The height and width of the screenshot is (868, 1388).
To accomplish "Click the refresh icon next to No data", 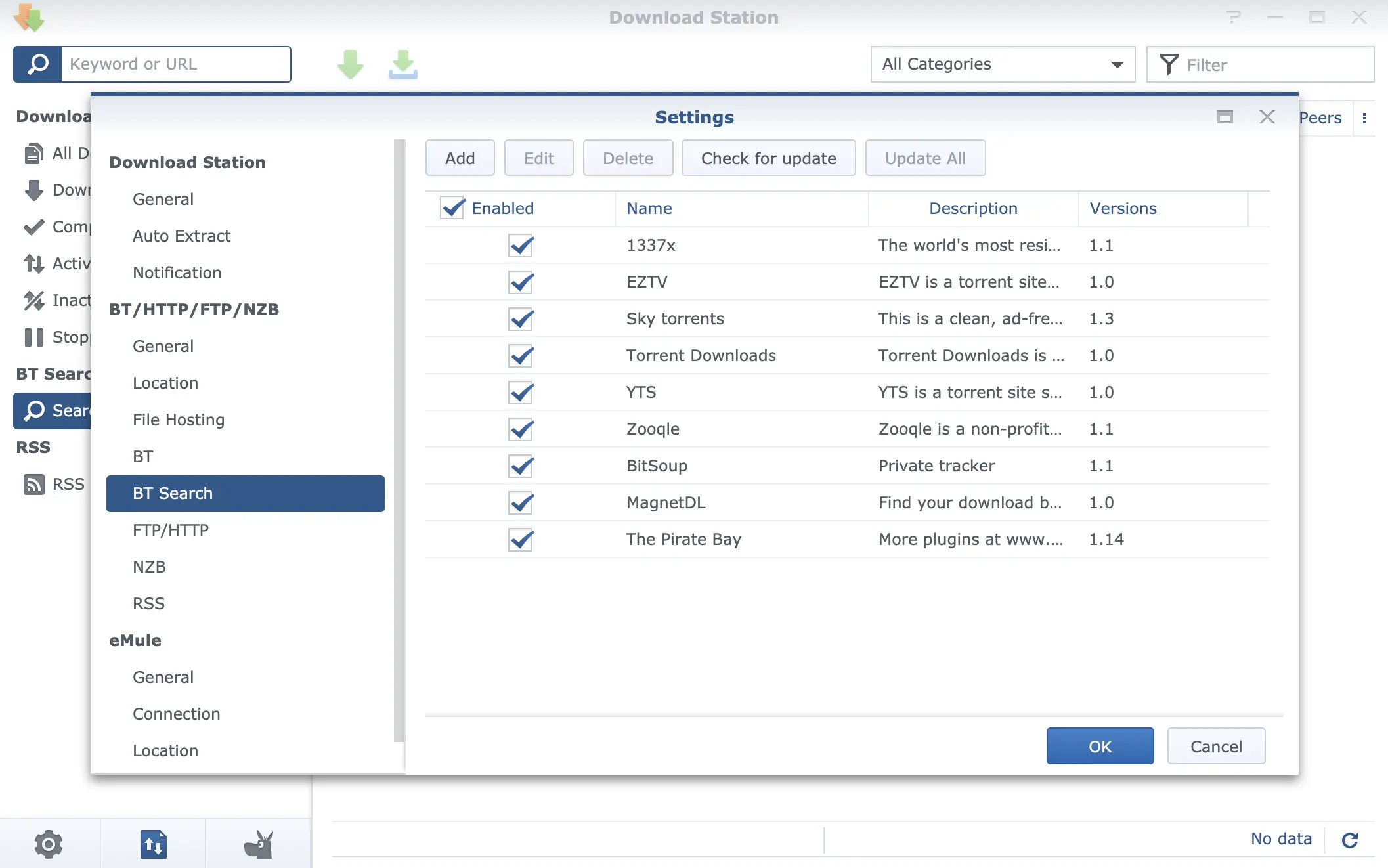I will pyautogui.click(x=1350, y=840).
